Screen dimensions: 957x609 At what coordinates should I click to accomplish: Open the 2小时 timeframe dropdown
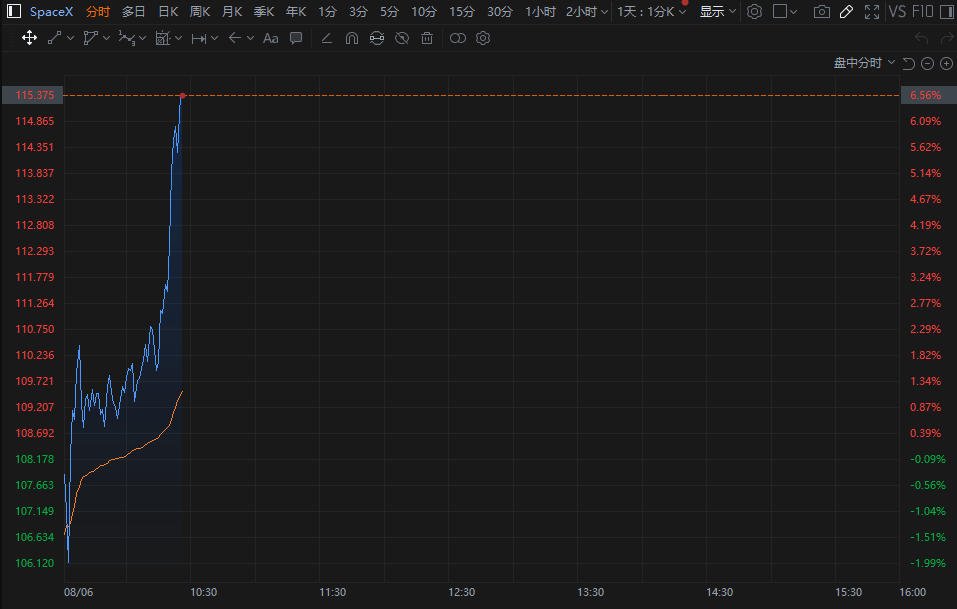[587, 12]
